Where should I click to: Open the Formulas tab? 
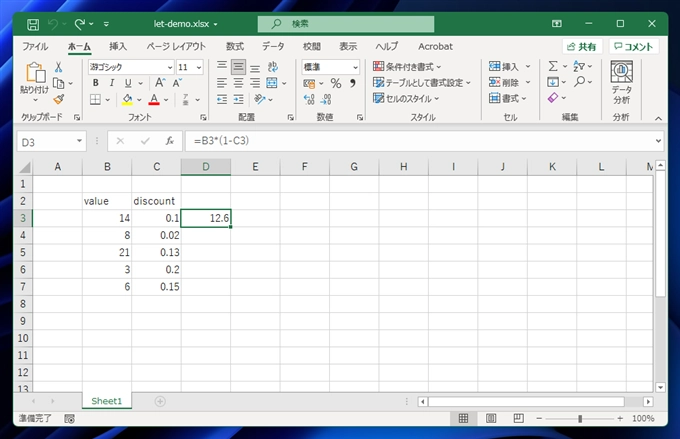point(235,46)
